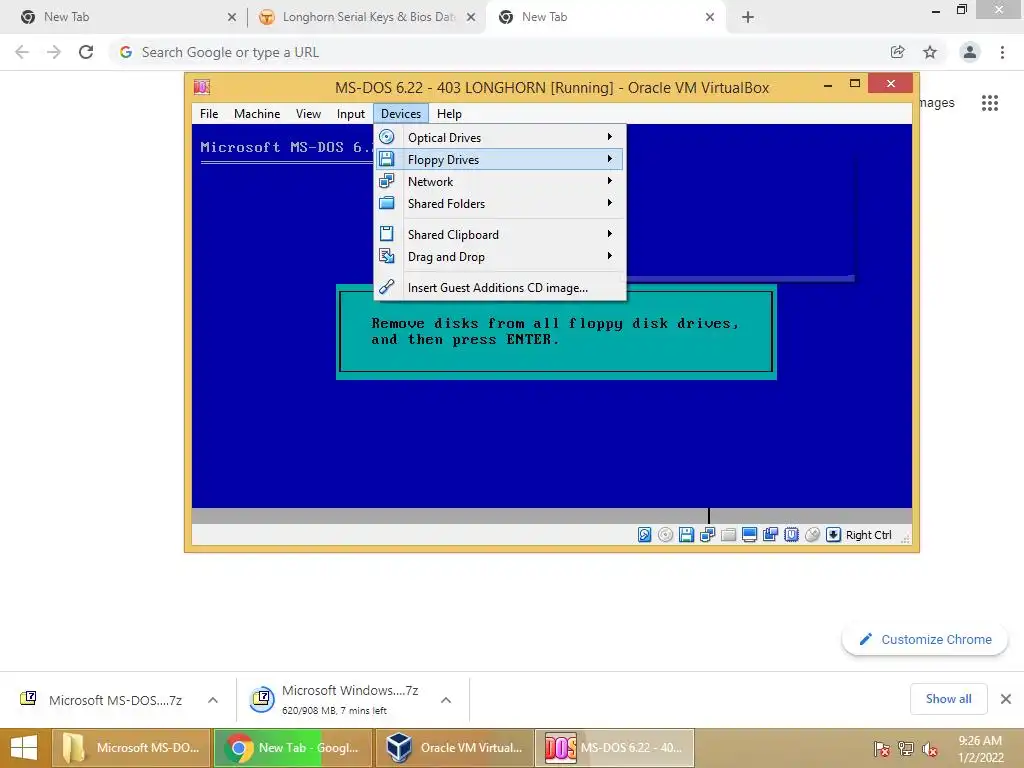Expand the Drag and Drop submenu arrow
This screenshot has width=1024, height=768.
(x=609, y=256)
